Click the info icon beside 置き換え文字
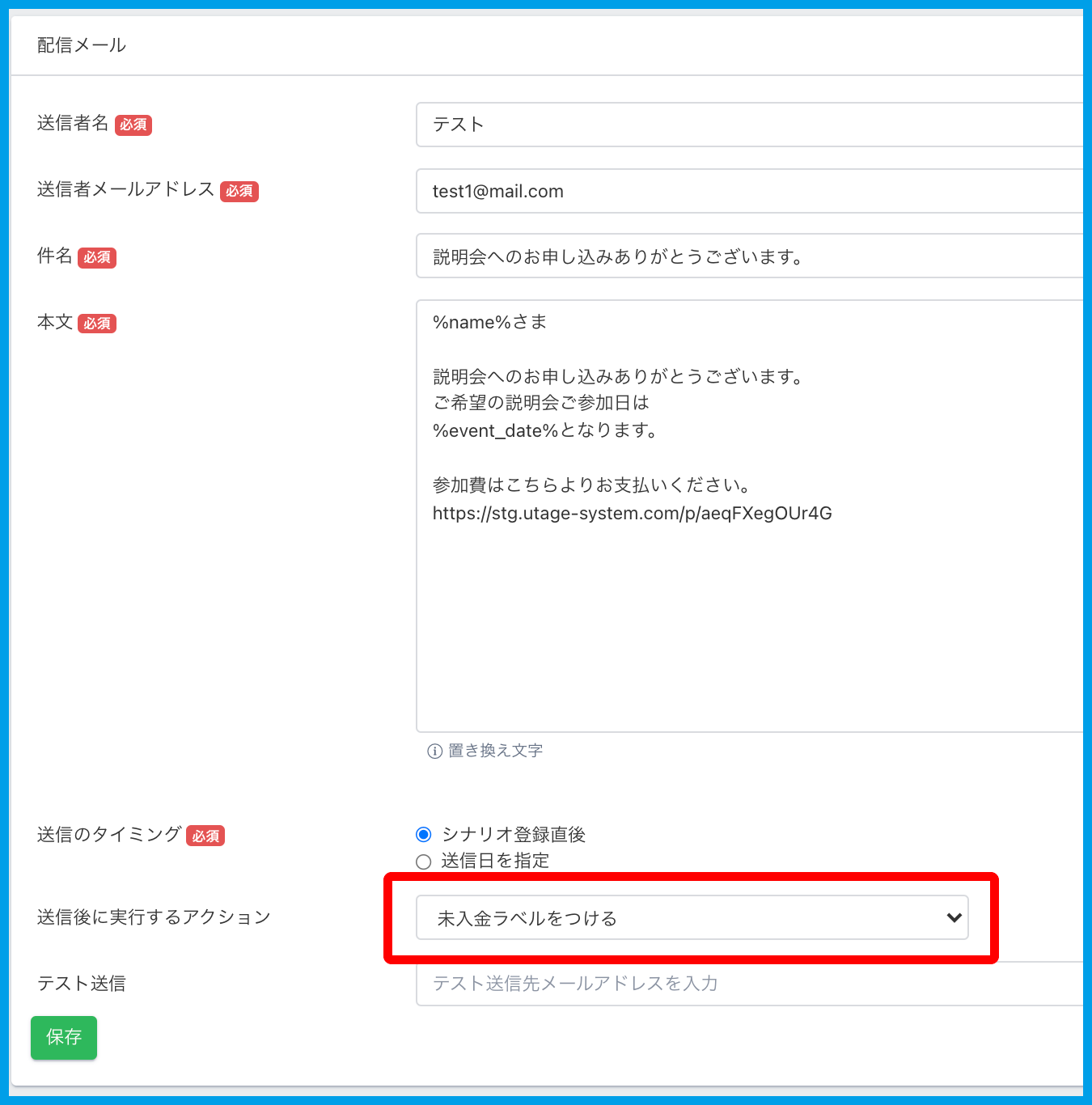The image size is (1092, 1105). coord(434,751)
